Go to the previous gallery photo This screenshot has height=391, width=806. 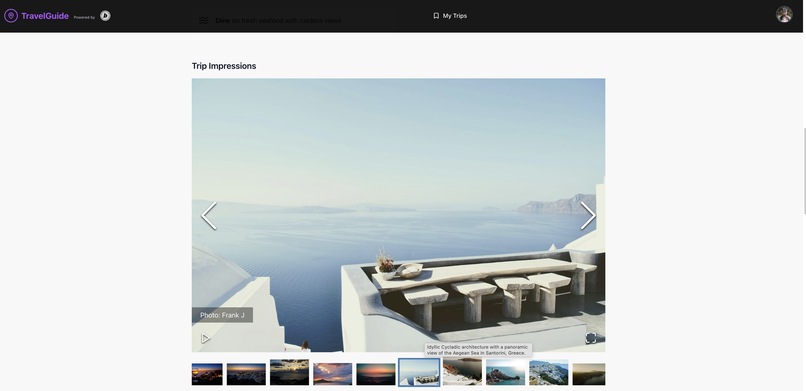click(x=209, y=216)
